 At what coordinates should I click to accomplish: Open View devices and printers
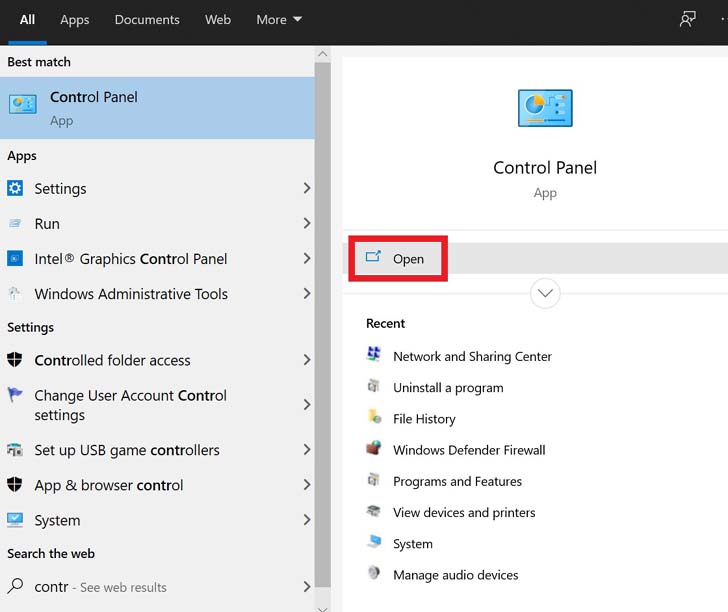tap(464, 512)
